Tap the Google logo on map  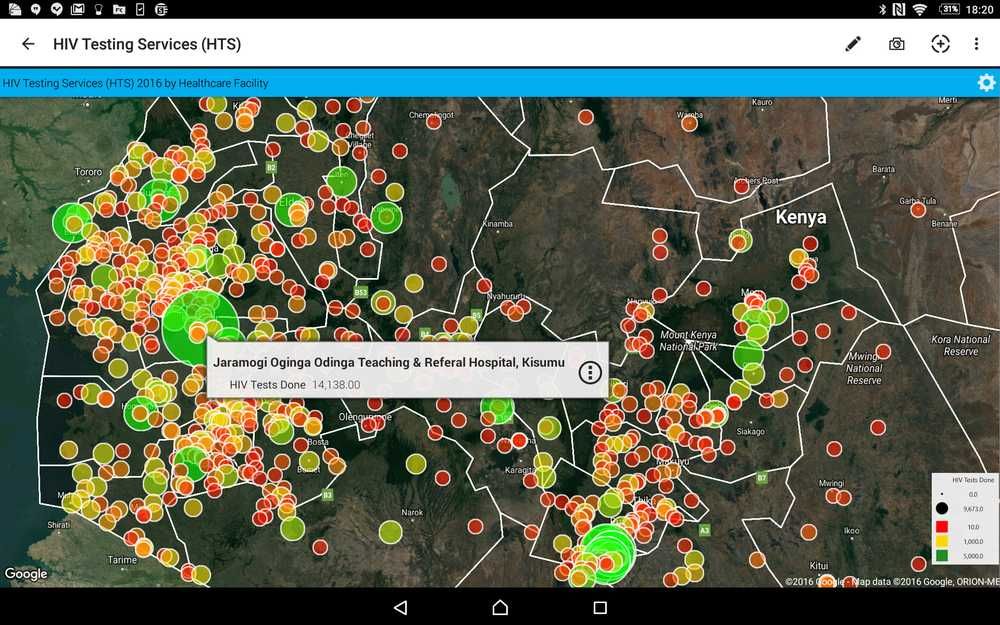26,574
